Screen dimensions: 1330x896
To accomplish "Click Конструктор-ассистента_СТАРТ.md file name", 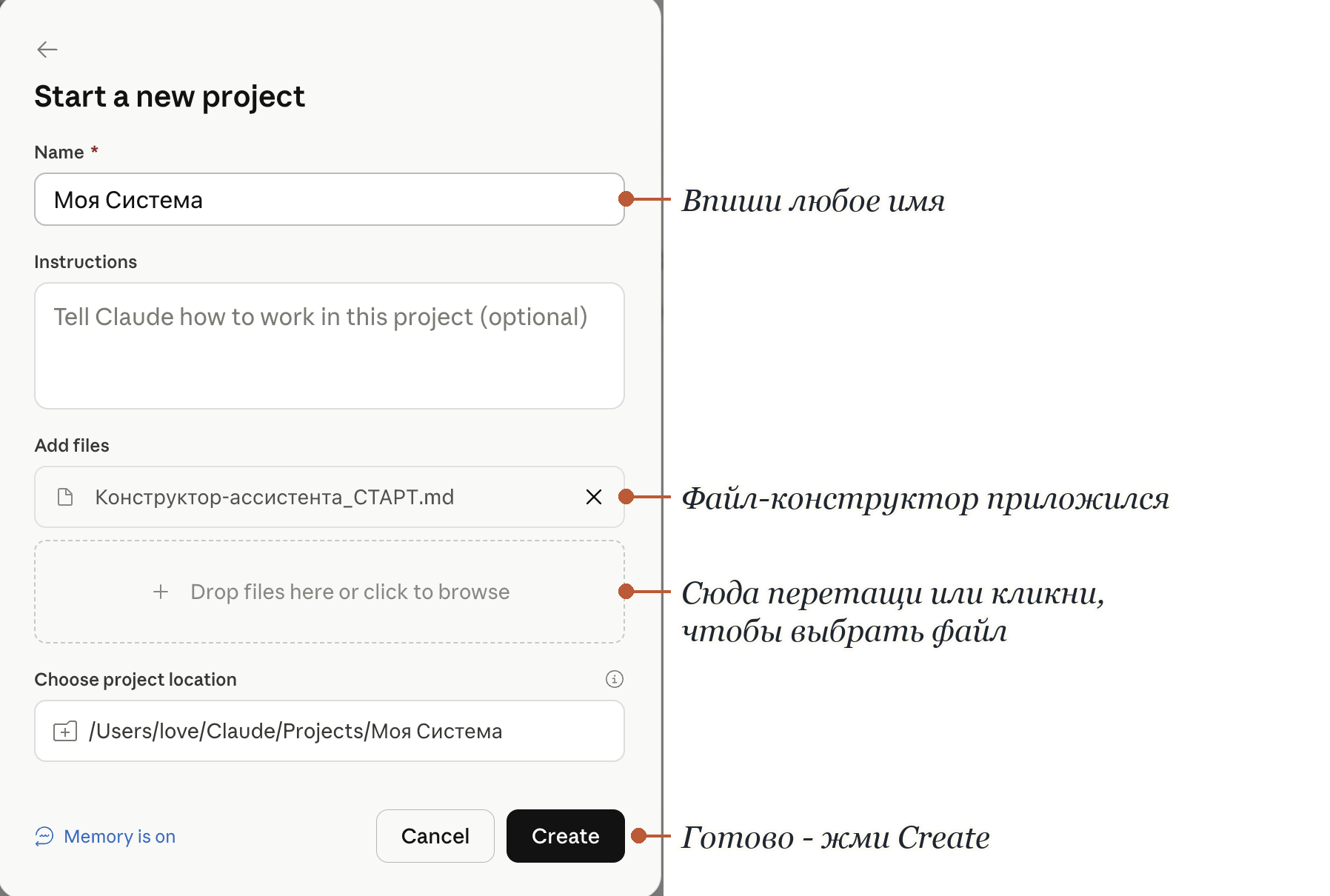I will click(x=275, y=497).
